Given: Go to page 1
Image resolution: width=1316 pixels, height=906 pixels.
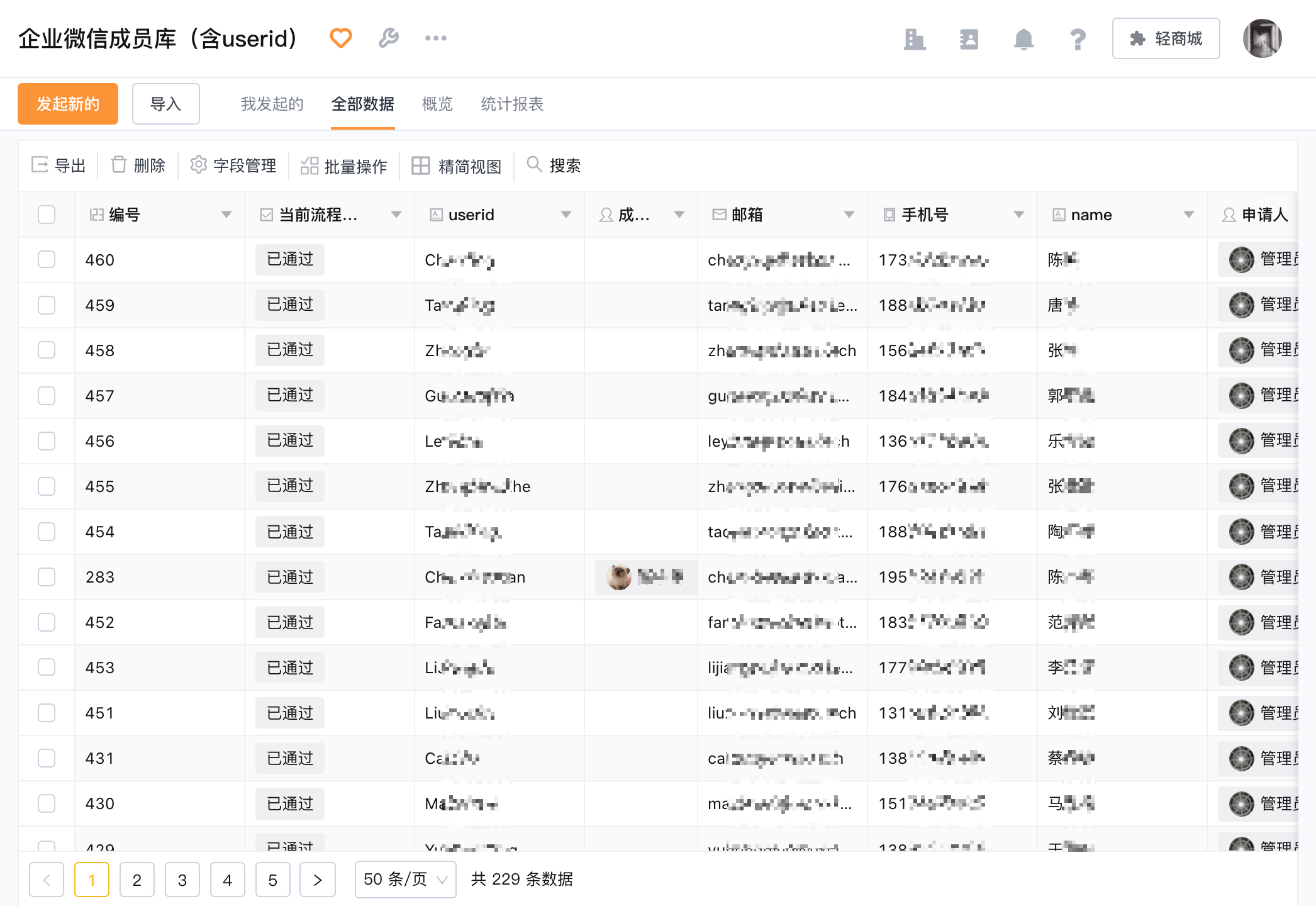Looking at the screenshot, I should (92, 880).
